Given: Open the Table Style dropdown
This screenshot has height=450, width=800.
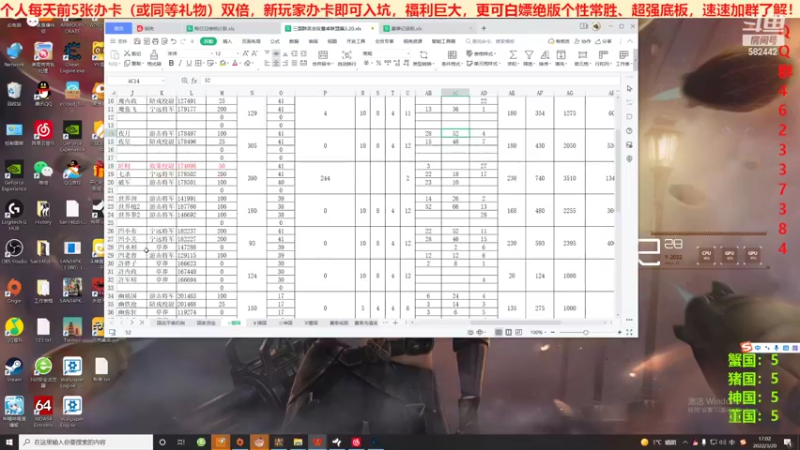Looking at the screenshot, I should point(481,54).
